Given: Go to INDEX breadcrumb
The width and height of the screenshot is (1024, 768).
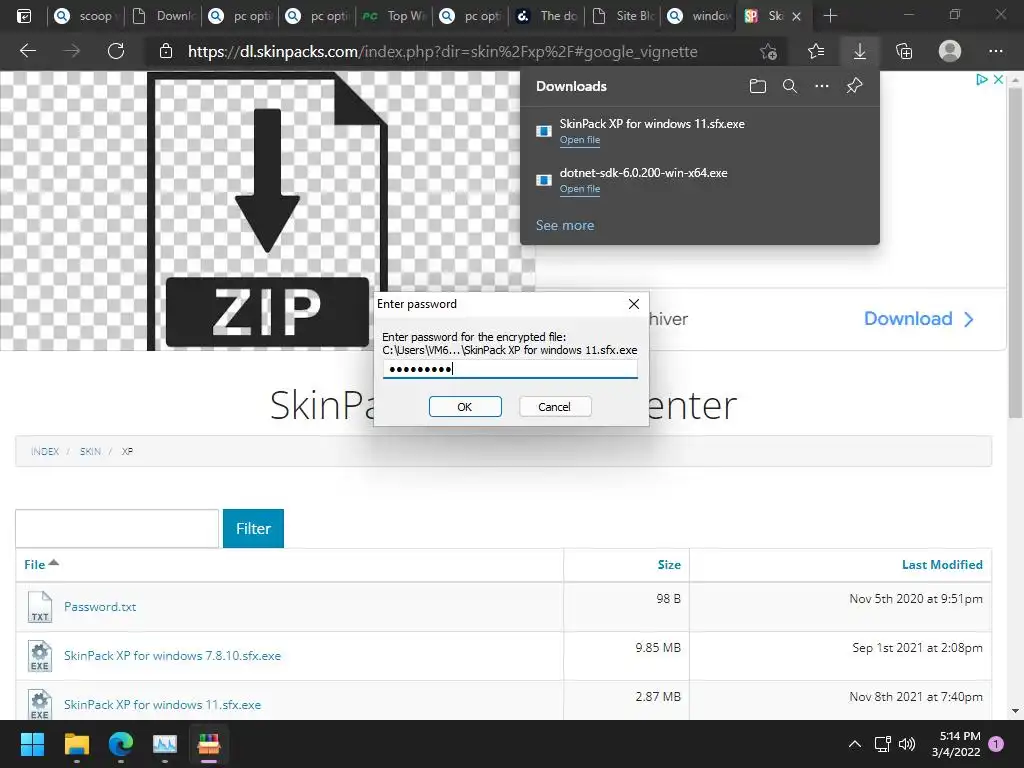Looking at the screenshot, I should (x=45, y=451).
